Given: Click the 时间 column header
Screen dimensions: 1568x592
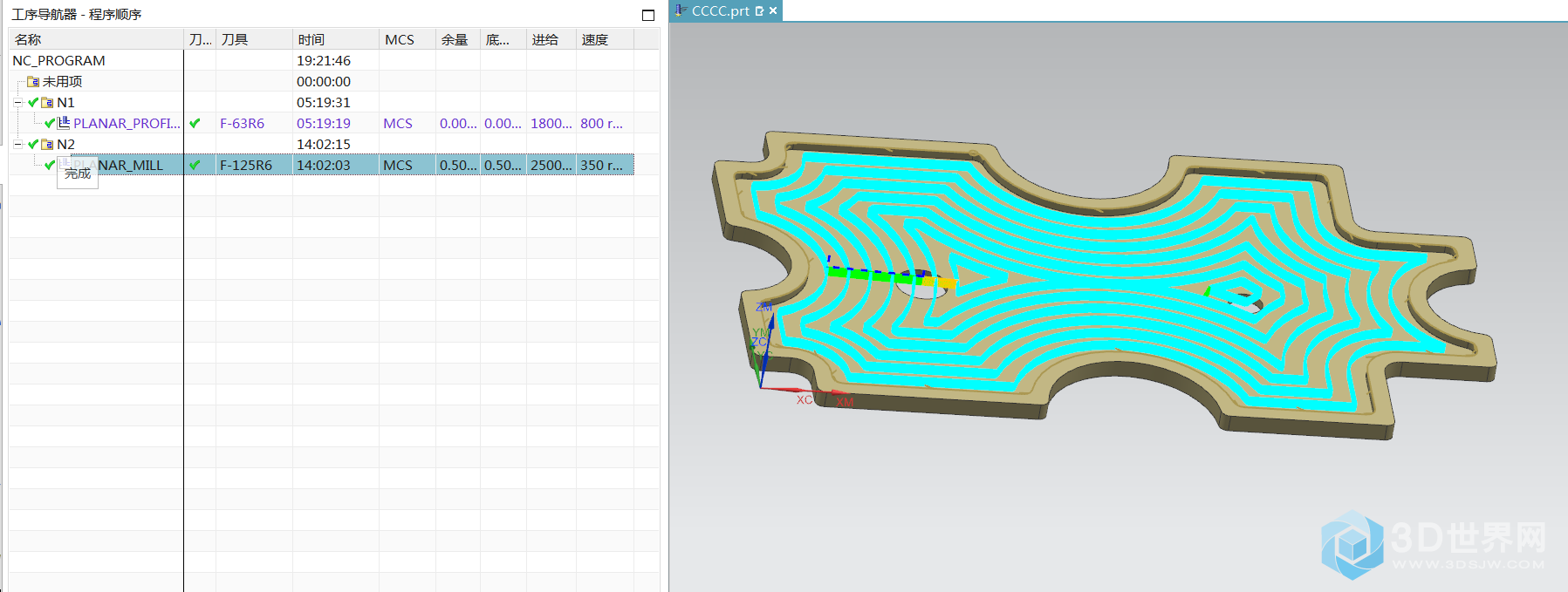Looking at the screenshot, I should [336, 39].
